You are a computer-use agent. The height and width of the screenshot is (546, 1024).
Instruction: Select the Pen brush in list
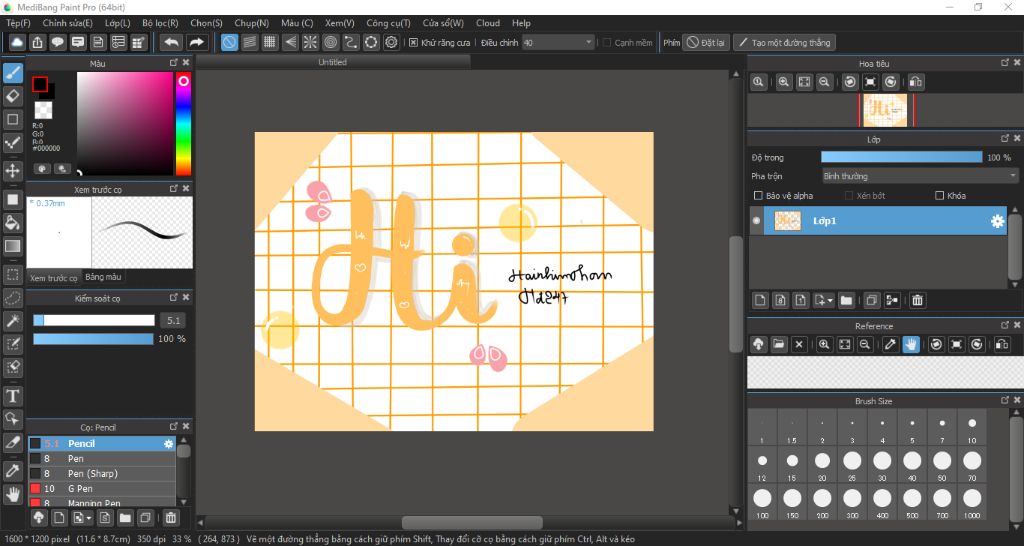(102, 458)
